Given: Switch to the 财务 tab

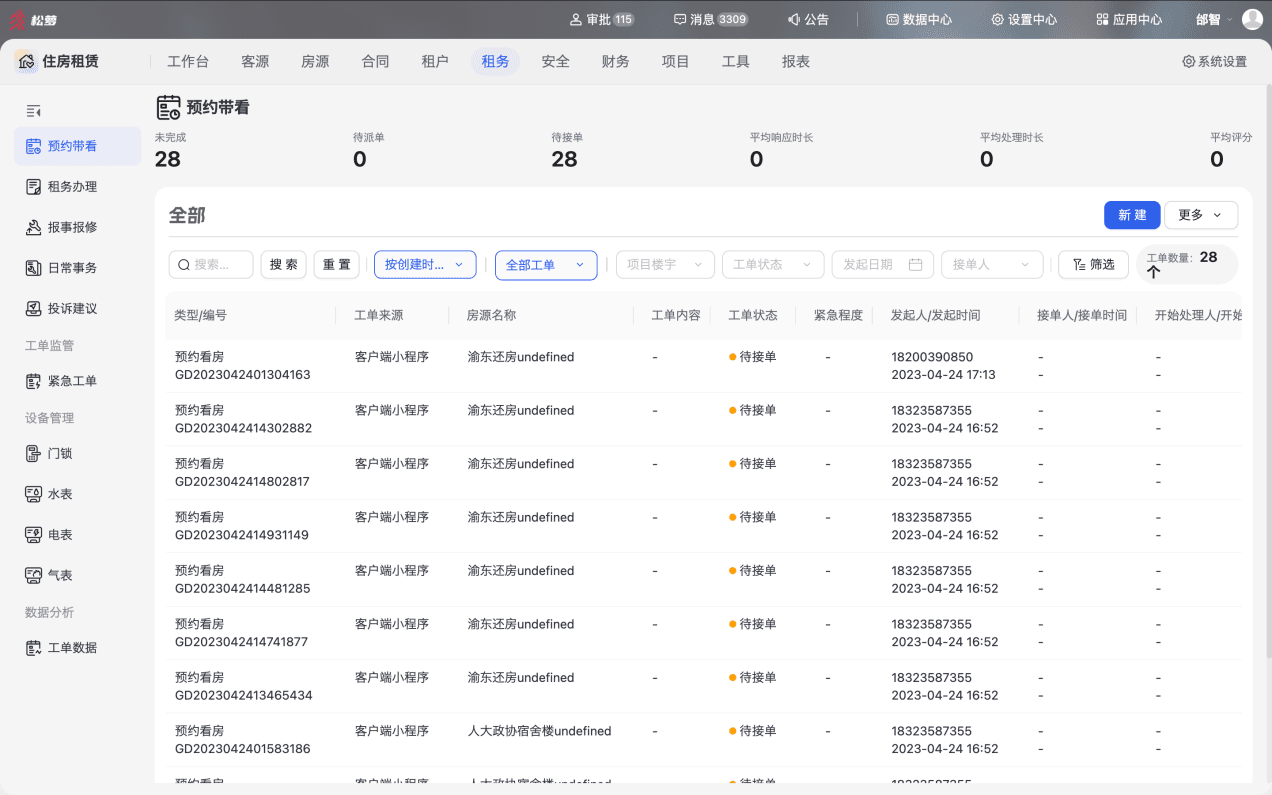Looking at the screenshot, I should point(615,61).
